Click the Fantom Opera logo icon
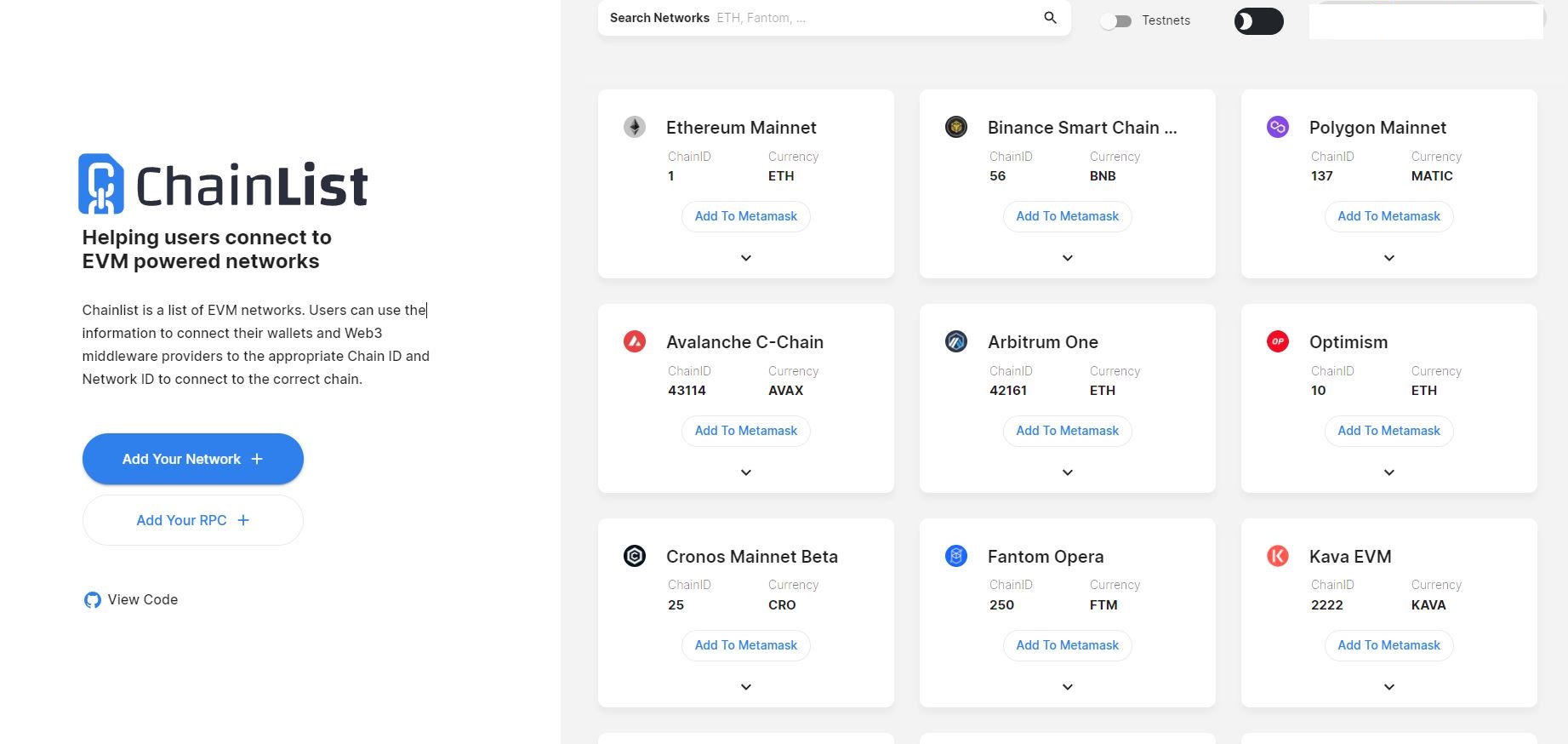The width and height of the screenshot is (1568, 744). [x=956, y=556]
